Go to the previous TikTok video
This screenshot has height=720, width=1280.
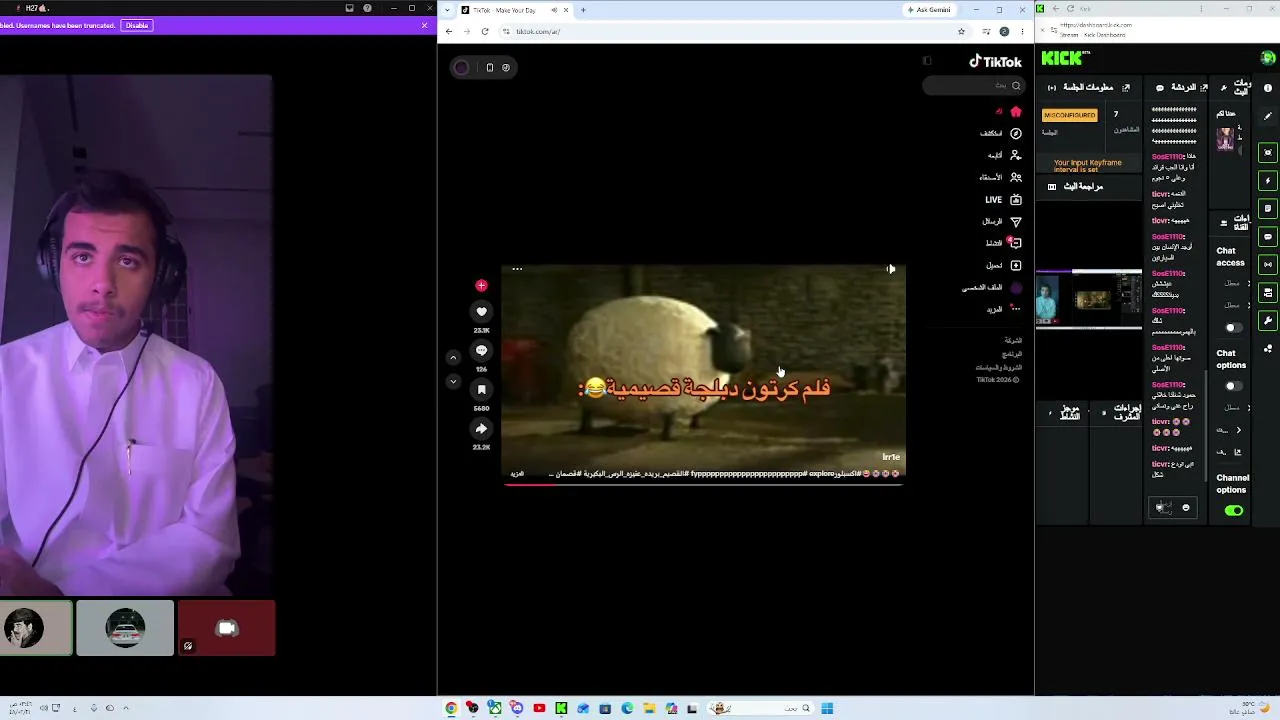coord(453,357)
